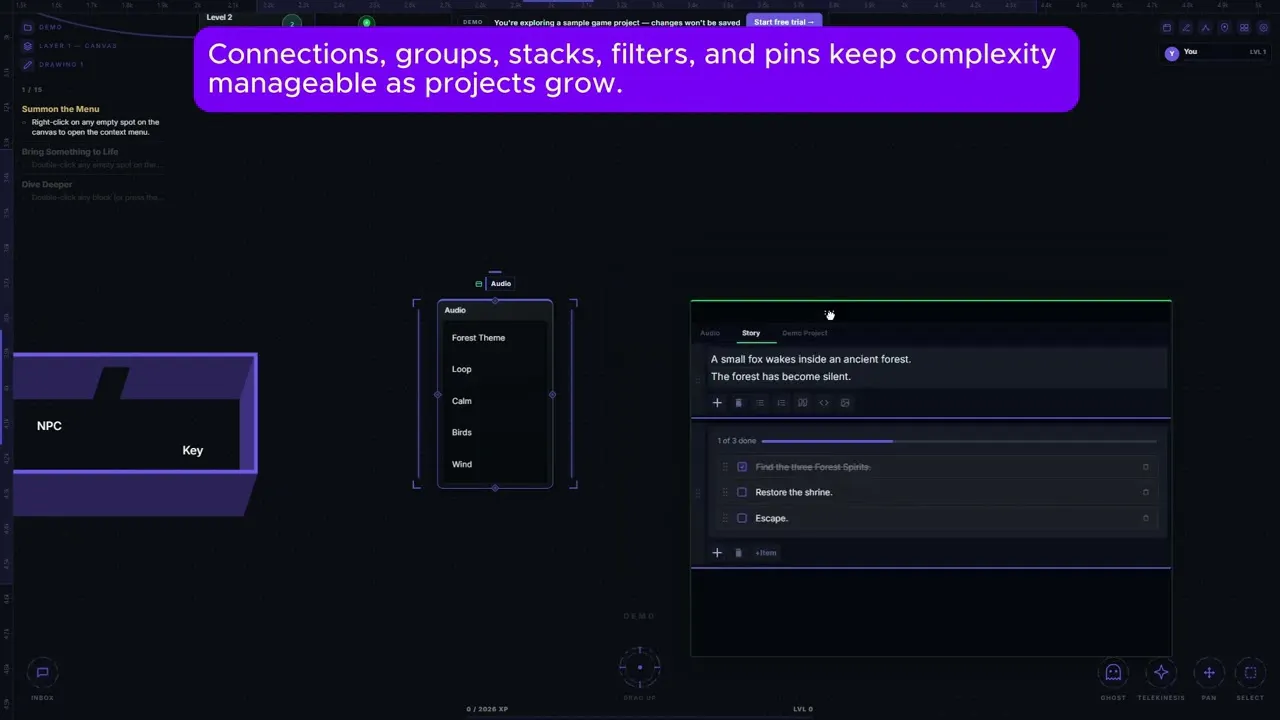The height and width of the screenshot is (720, 1280).
Task: Select Forest Theme in Audio stack
Action: [x=478, y=338]
